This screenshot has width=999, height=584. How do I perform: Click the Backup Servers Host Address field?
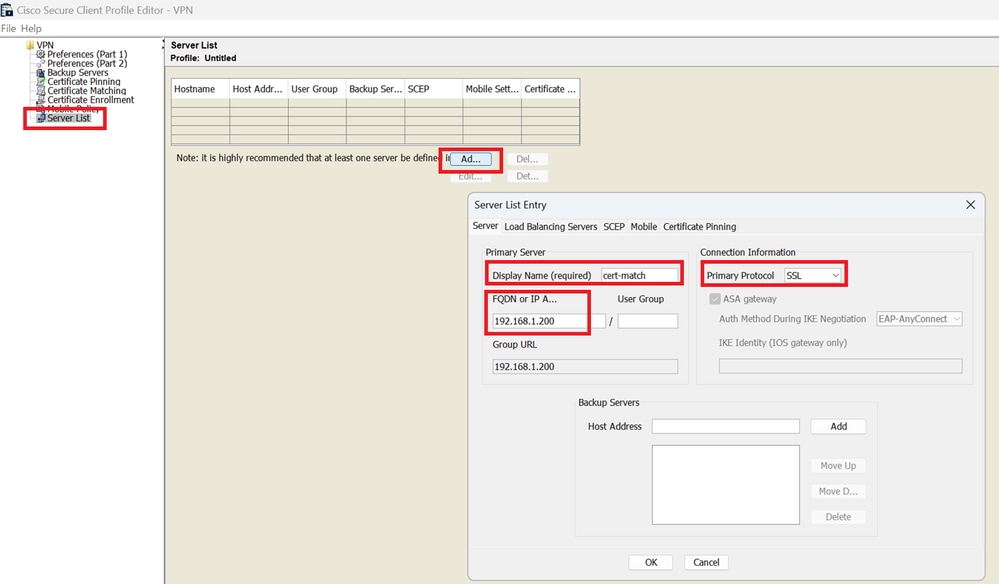[725, 426]
